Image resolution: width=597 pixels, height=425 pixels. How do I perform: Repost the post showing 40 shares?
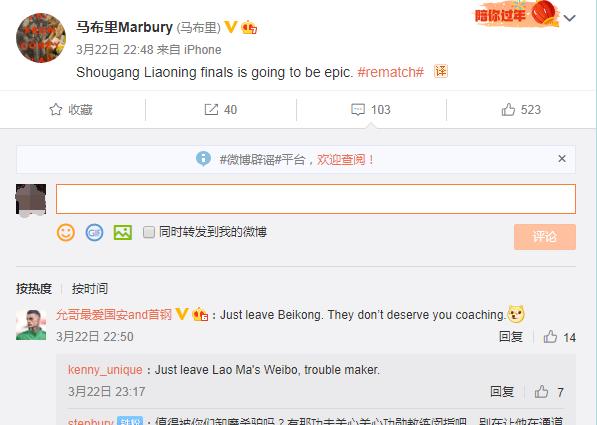coord(221,110)
